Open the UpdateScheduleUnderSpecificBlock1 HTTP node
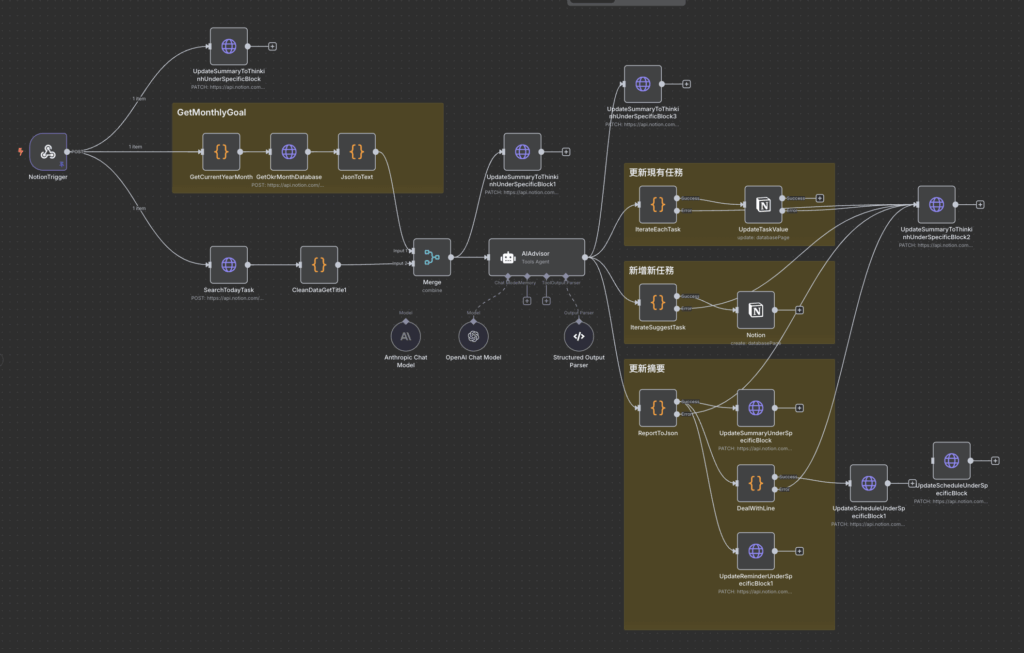 click(869, 484)
